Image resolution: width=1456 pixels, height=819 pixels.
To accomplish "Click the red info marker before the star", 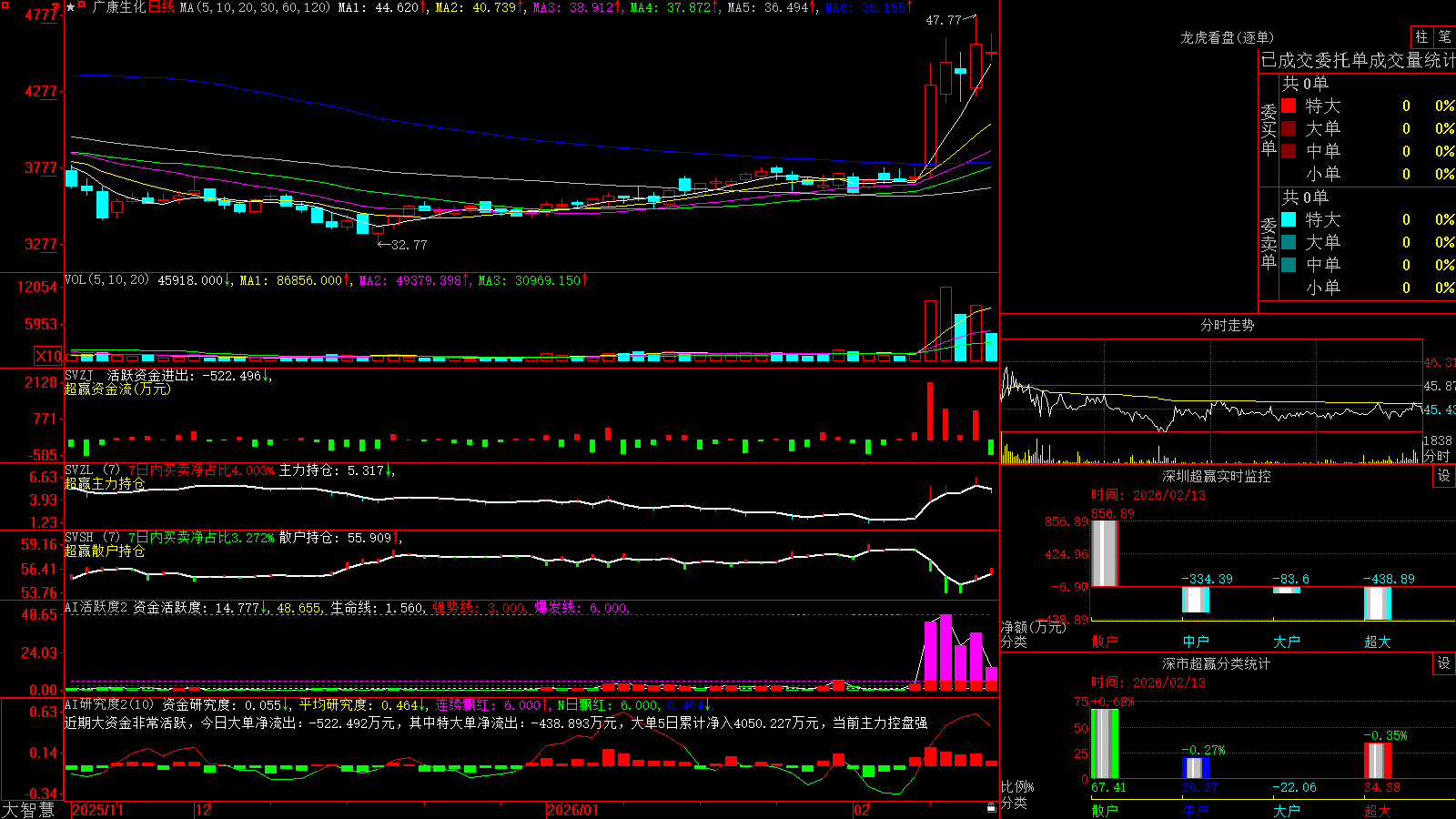I will 82,5.
